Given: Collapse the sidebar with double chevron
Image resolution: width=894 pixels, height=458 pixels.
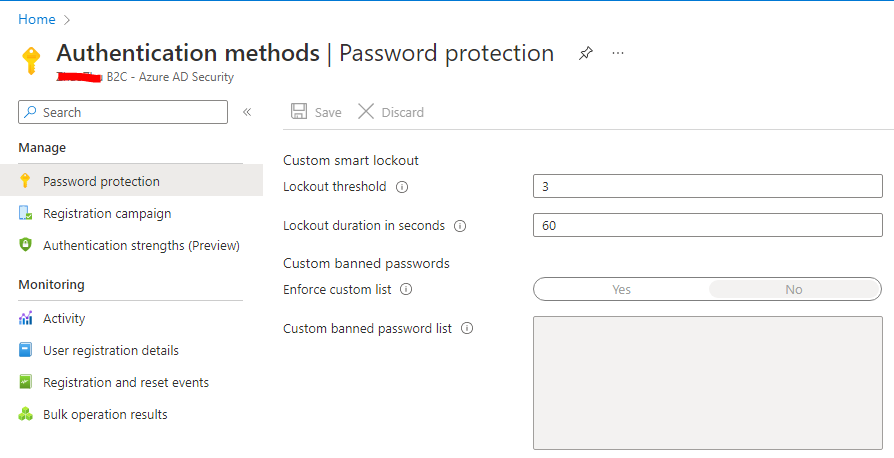Looking at the screenshot, I should (247, 112).
